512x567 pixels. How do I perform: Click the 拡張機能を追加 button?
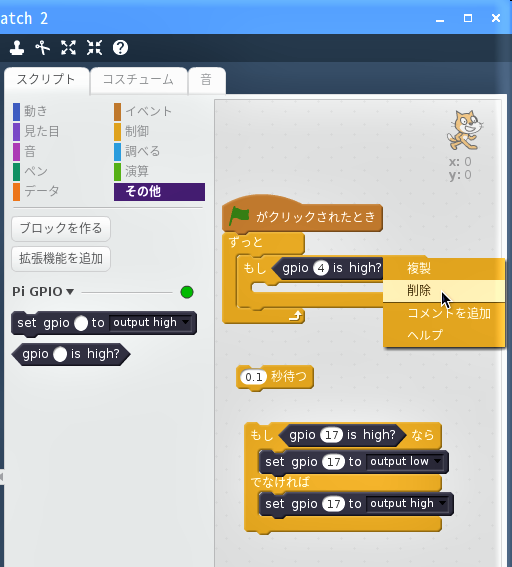tap(61, 259)
